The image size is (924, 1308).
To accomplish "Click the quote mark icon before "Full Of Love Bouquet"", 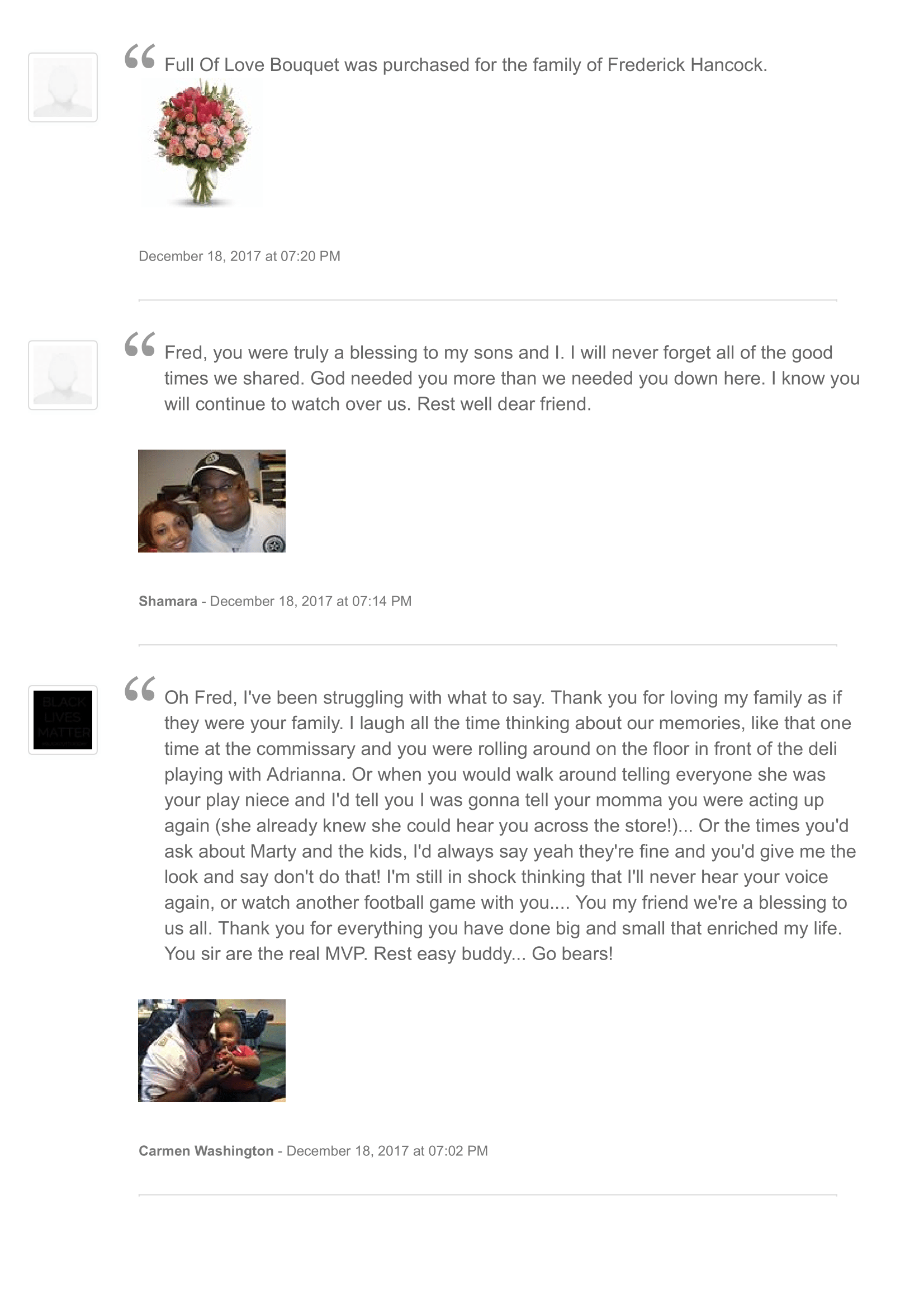I will pyautogui.click(x=140, y=57).
